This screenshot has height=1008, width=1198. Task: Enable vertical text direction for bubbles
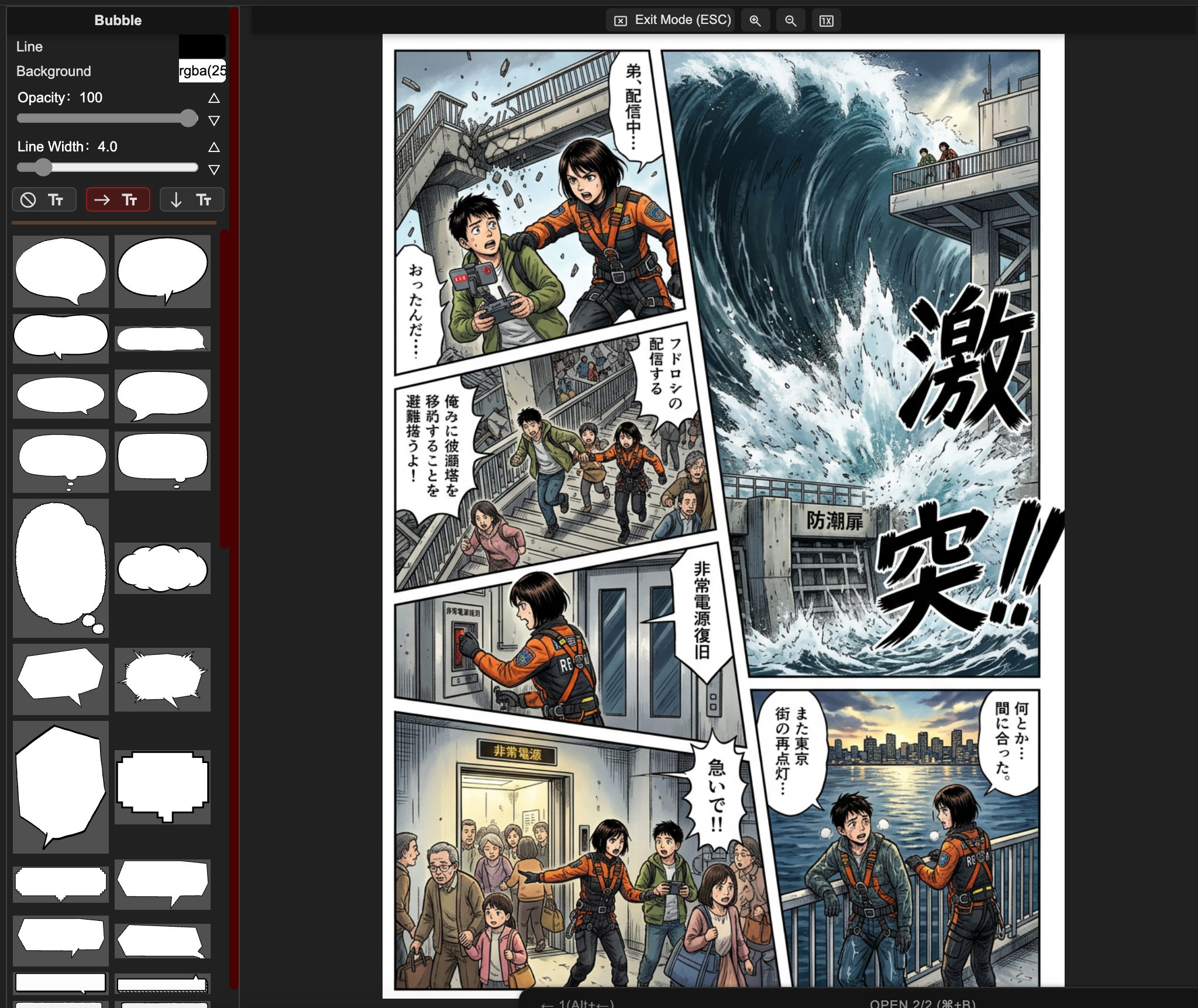click(x=192, y=199)
